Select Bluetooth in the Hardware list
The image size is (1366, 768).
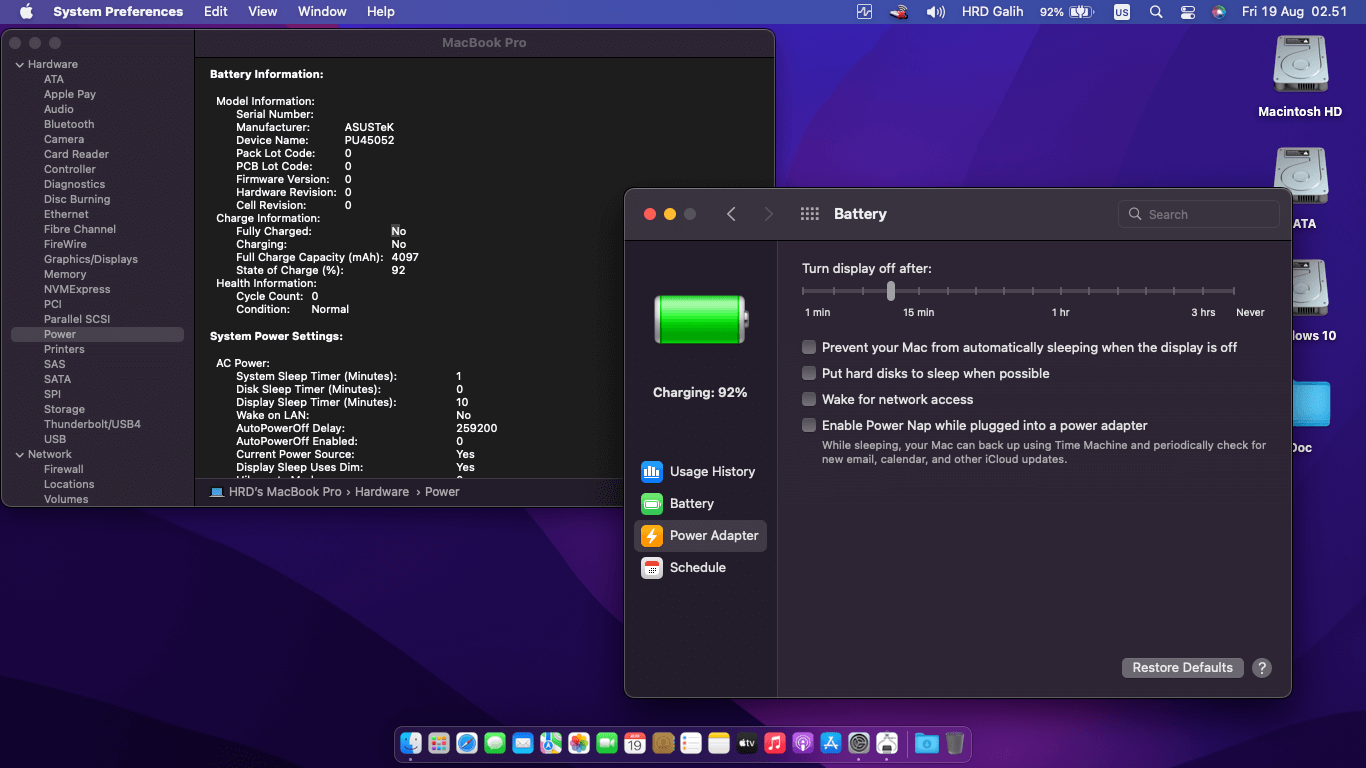(x=69, y=124)
